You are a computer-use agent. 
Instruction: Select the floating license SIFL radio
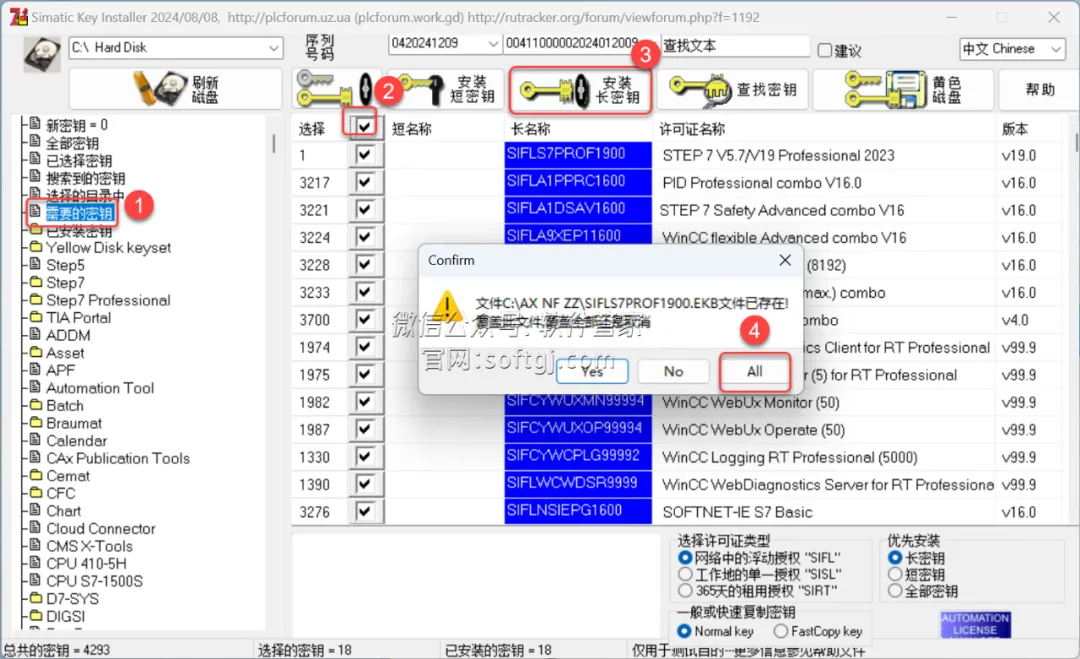pyautogui.click(x=685, y=557)
